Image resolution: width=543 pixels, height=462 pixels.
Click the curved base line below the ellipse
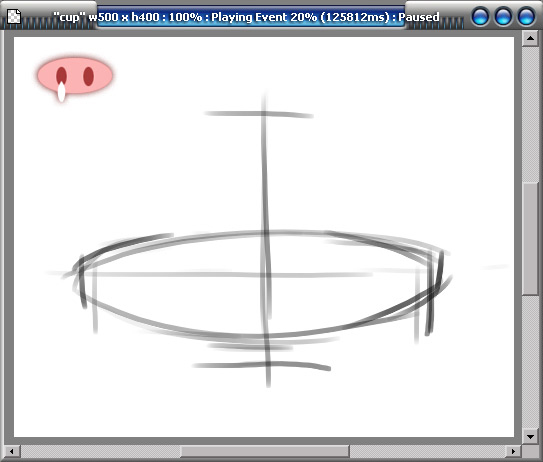click(262, 365)
